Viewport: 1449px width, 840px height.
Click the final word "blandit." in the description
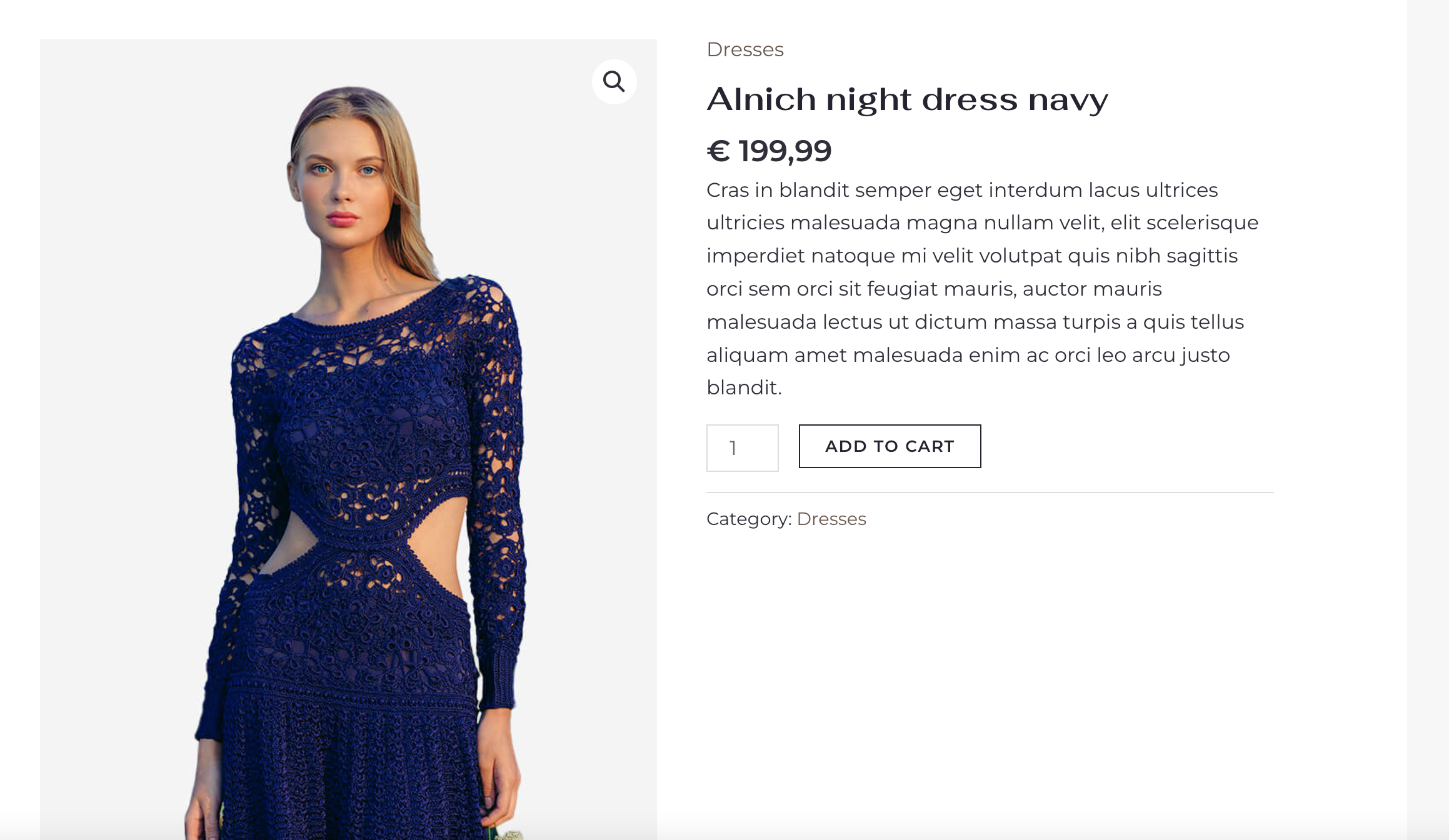click(x=744, y=387)
